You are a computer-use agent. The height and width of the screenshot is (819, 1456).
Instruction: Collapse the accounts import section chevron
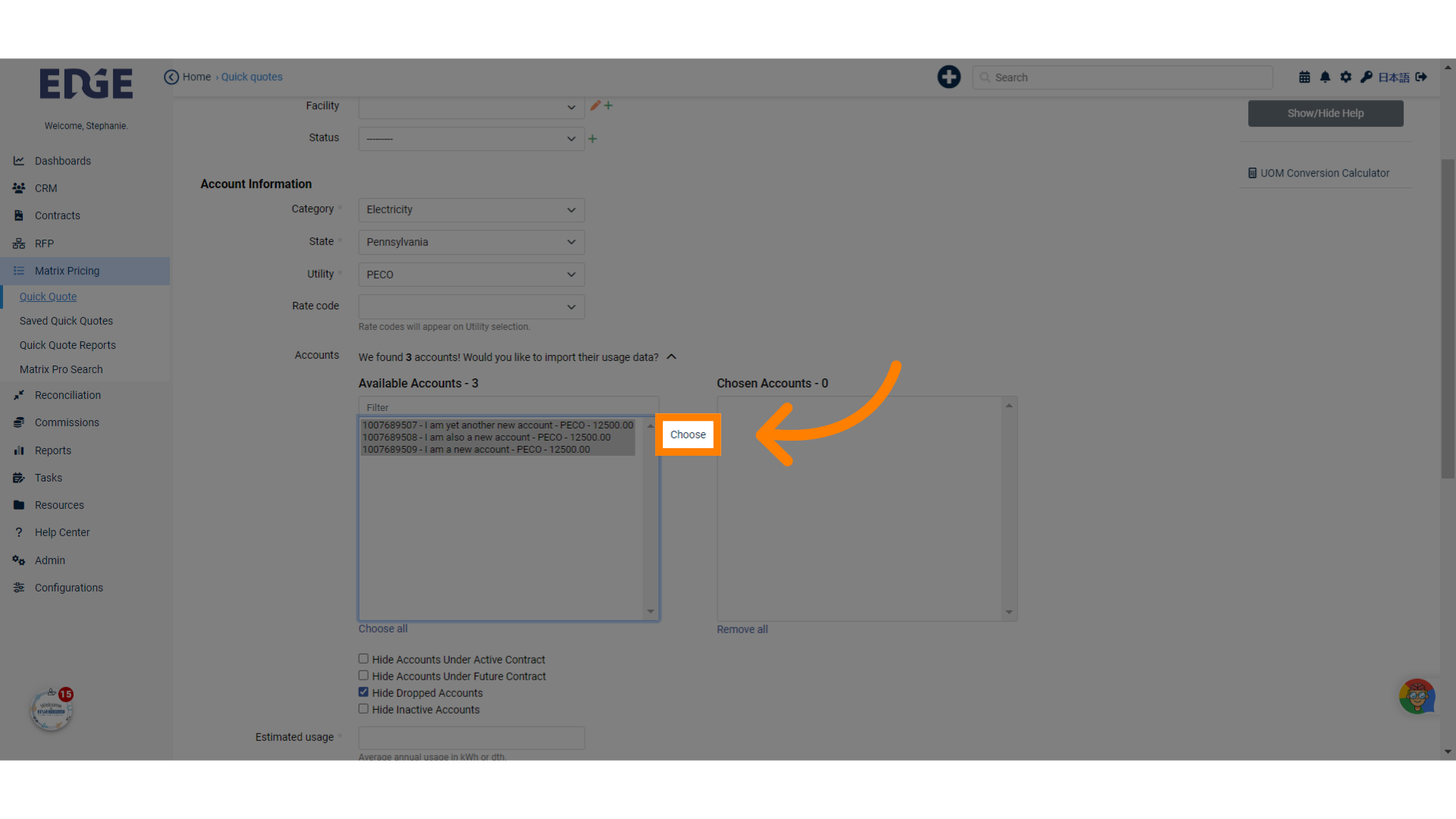pos(671,356)
